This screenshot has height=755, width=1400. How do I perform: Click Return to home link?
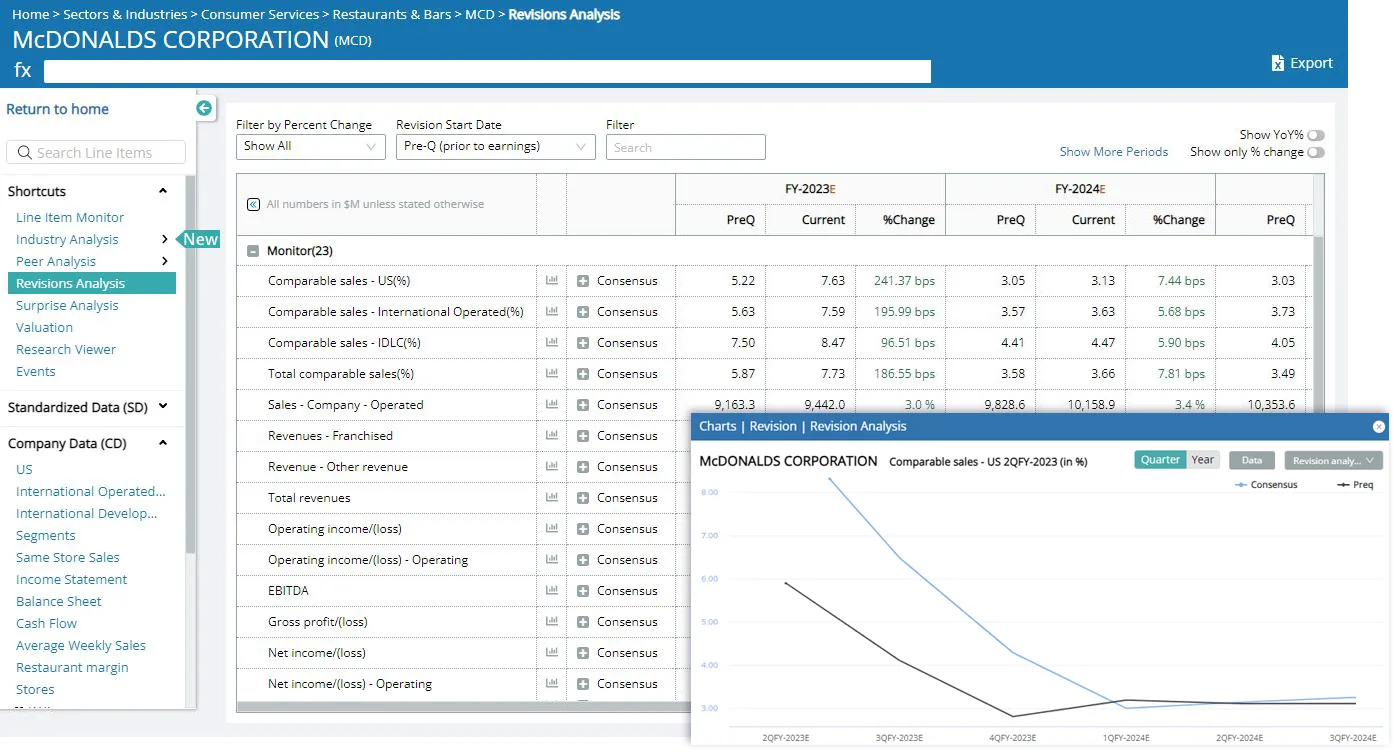(57, 109)
